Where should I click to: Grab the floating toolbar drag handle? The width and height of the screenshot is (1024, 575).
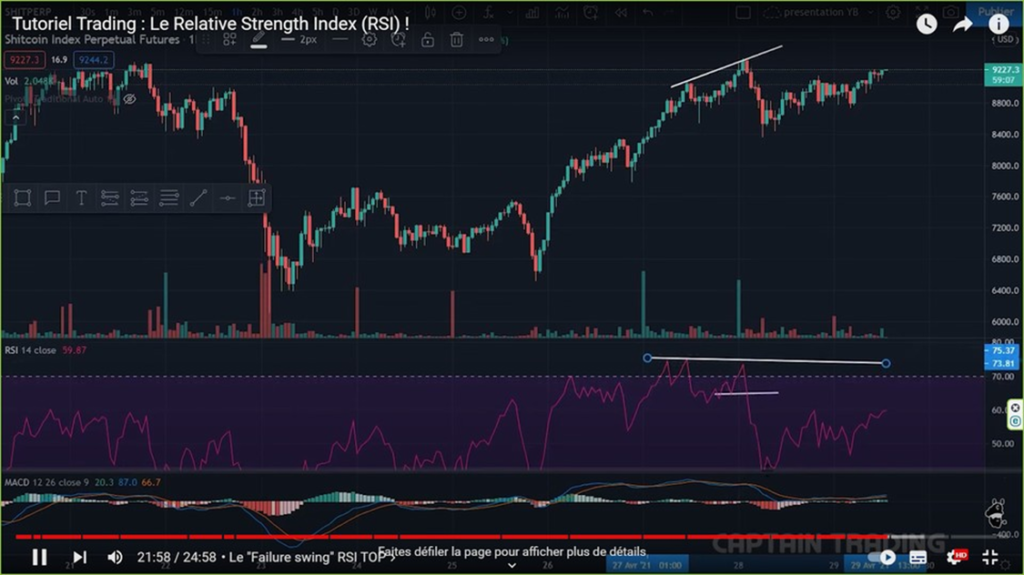pos(206,40)
